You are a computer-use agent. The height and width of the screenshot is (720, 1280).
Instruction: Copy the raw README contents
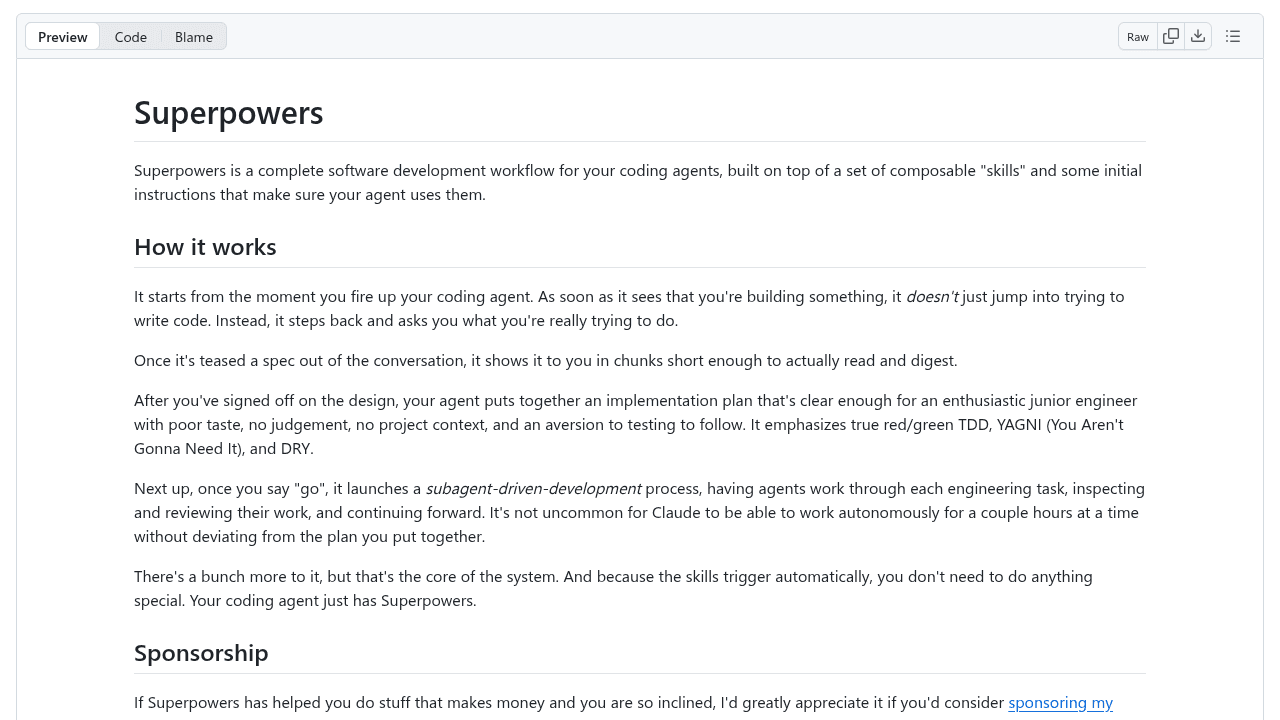click(x=1171, y=36)
